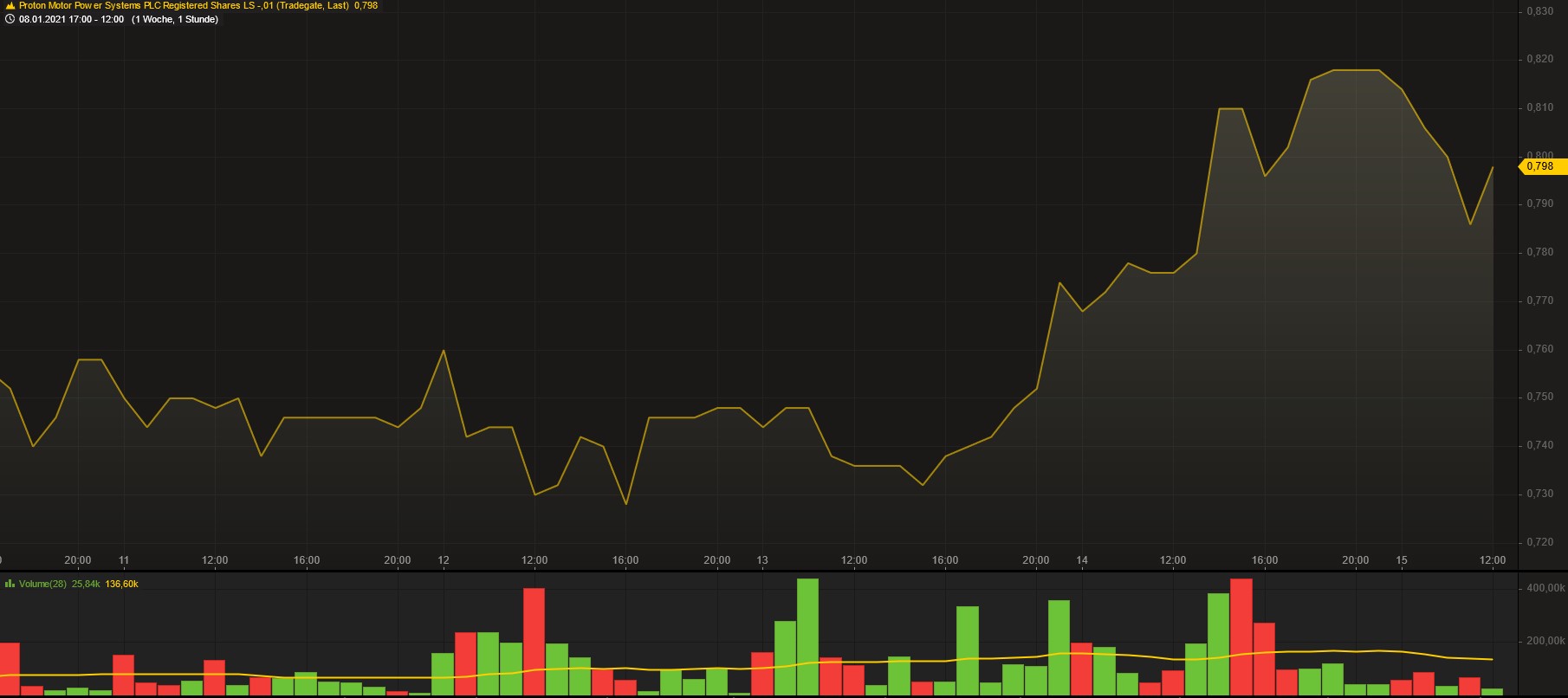Viewport: 1568px width, 698px height.
Task: Click the 0,750 price axis label
Action: pyautogui.click(x=1539, y=397)
